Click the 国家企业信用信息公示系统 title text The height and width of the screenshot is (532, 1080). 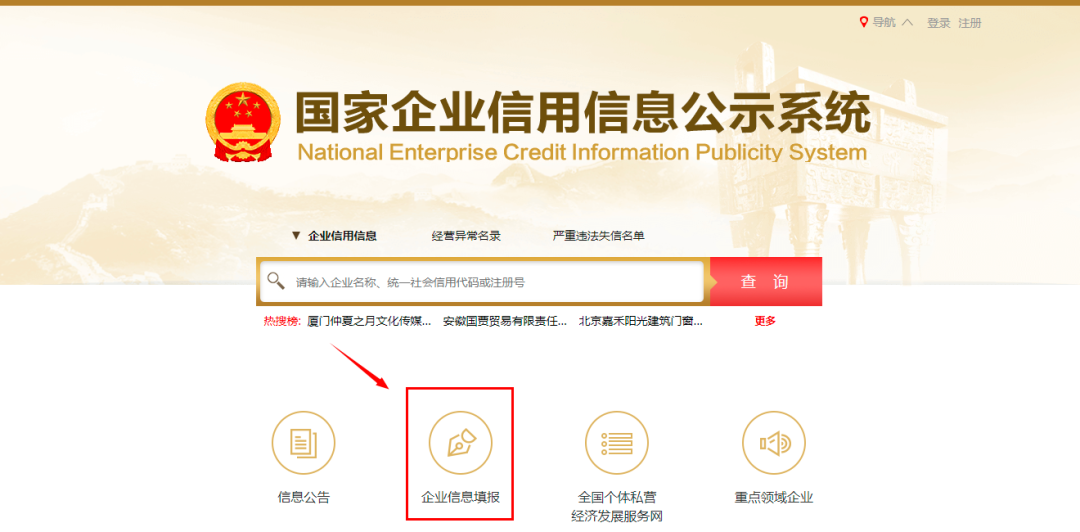(582, 114)
